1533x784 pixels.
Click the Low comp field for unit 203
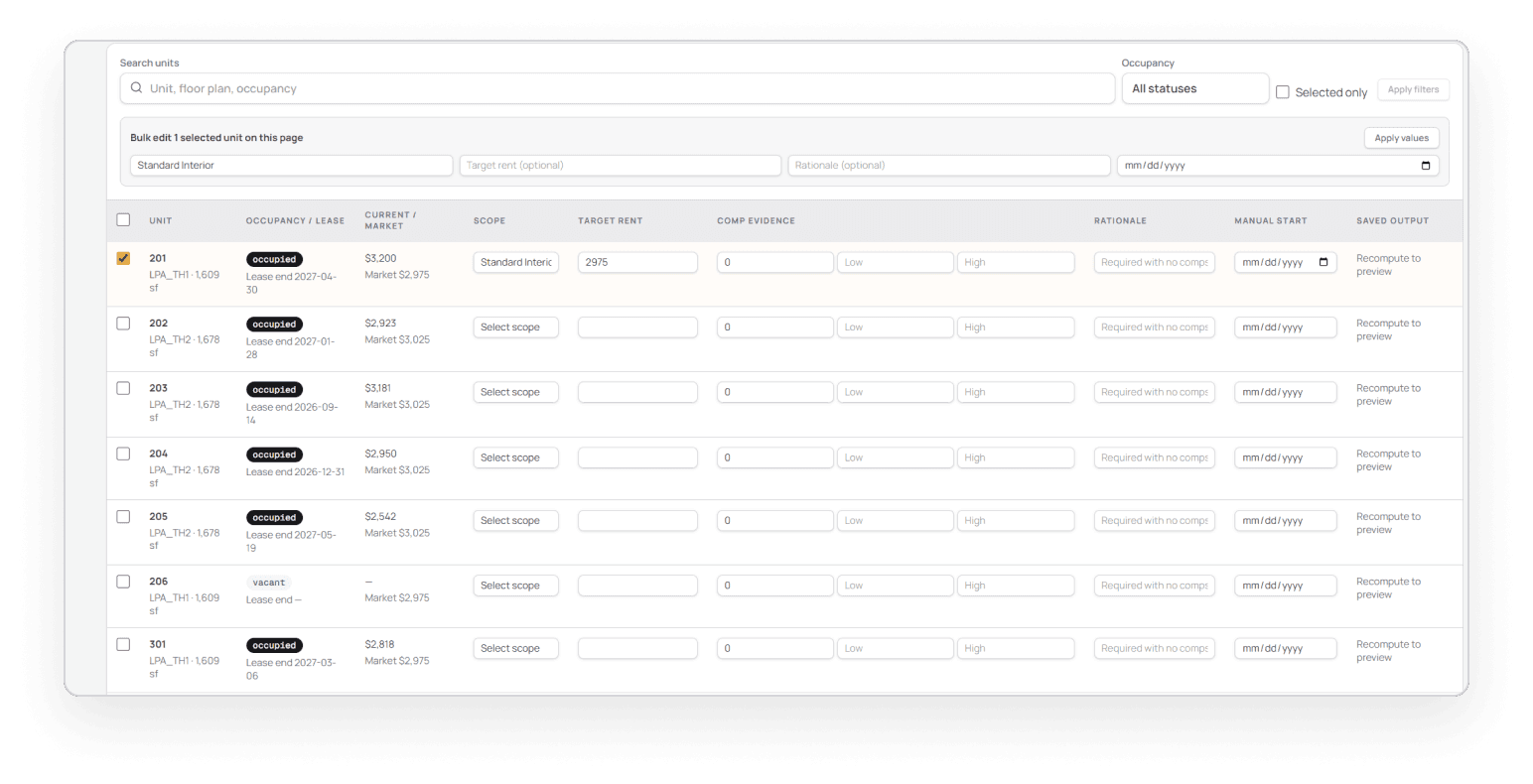(x=896, y=393)
